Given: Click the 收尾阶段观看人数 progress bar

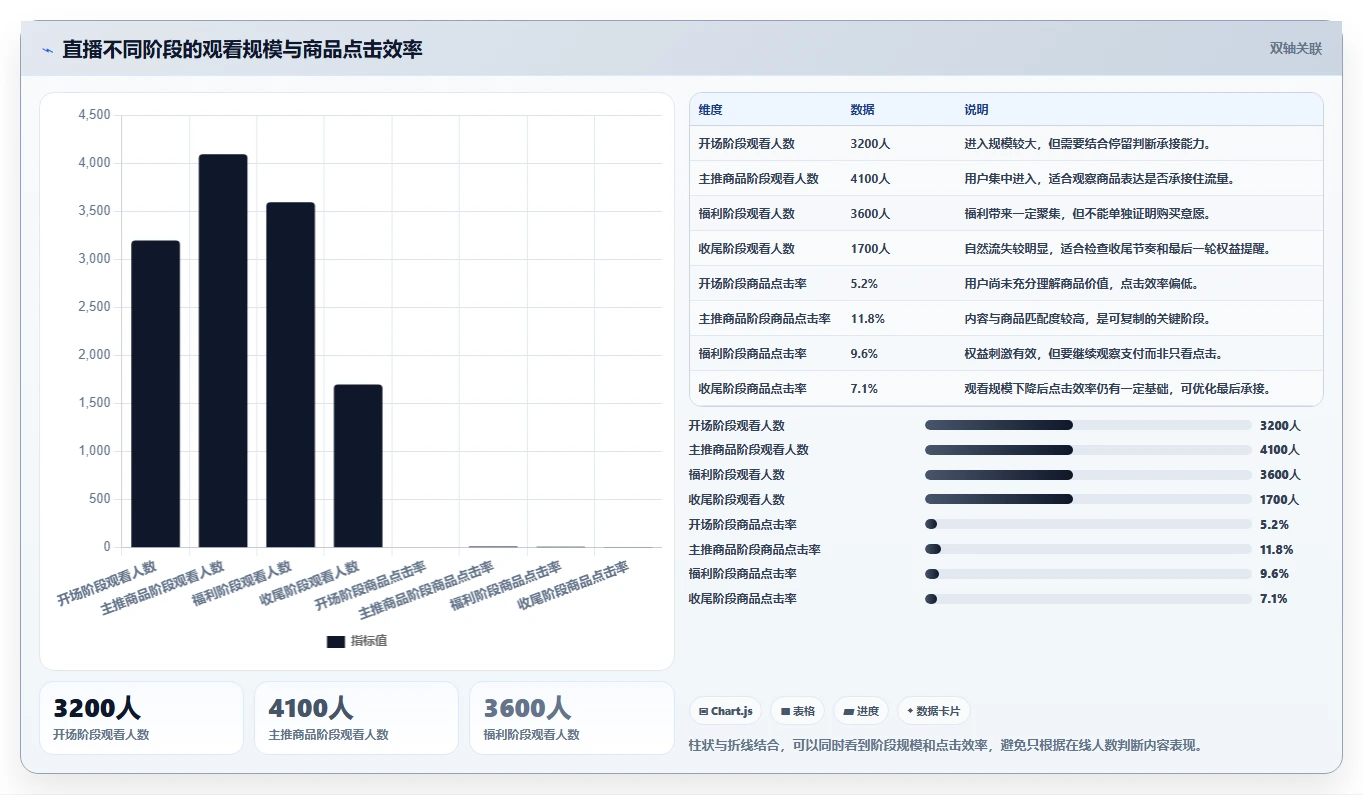Looking at the screenshot, I should pos(1088,499).
